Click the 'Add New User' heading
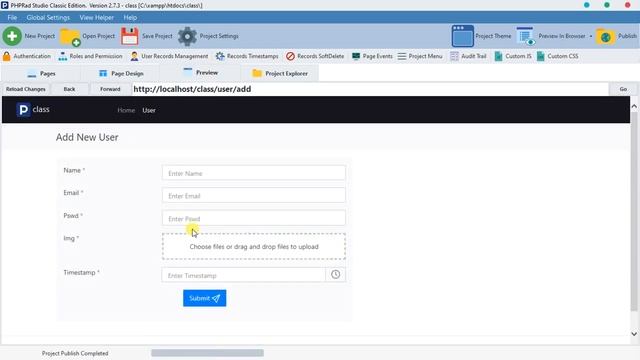640x360 pixels. 87,137
